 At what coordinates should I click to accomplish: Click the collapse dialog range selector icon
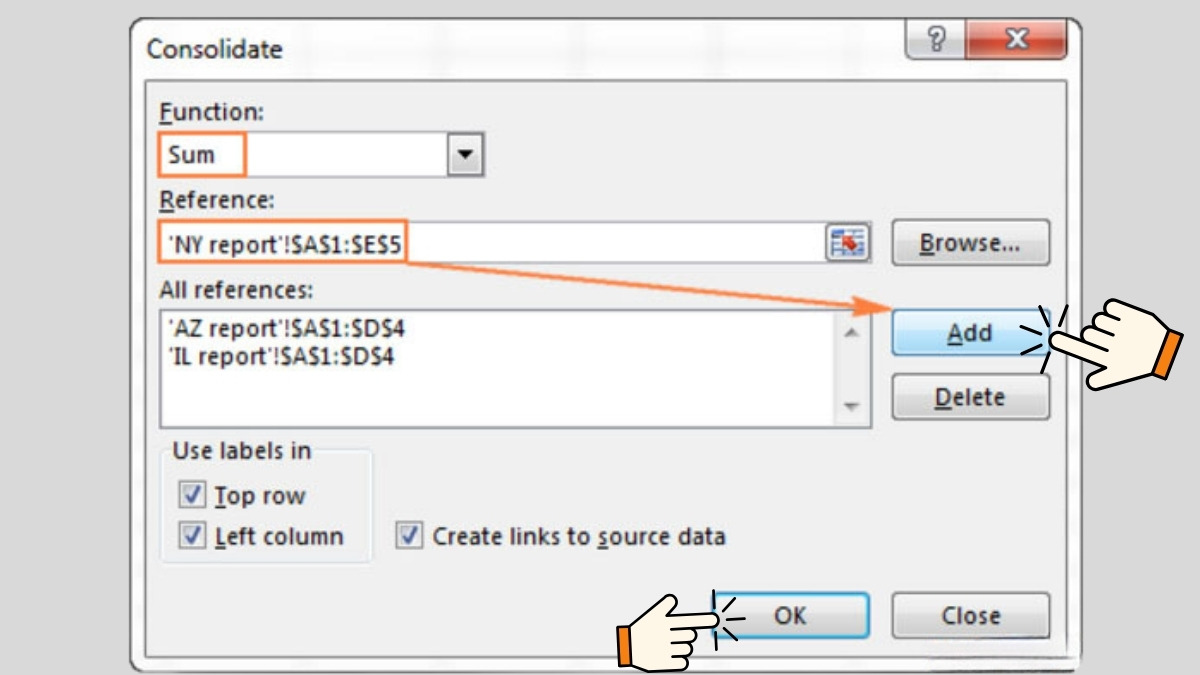pos(847,243)
